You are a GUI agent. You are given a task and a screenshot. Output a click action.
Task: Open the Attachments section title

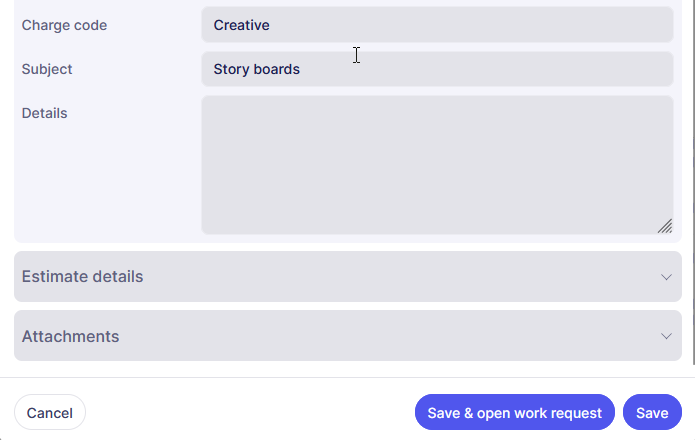pos(70,337)
